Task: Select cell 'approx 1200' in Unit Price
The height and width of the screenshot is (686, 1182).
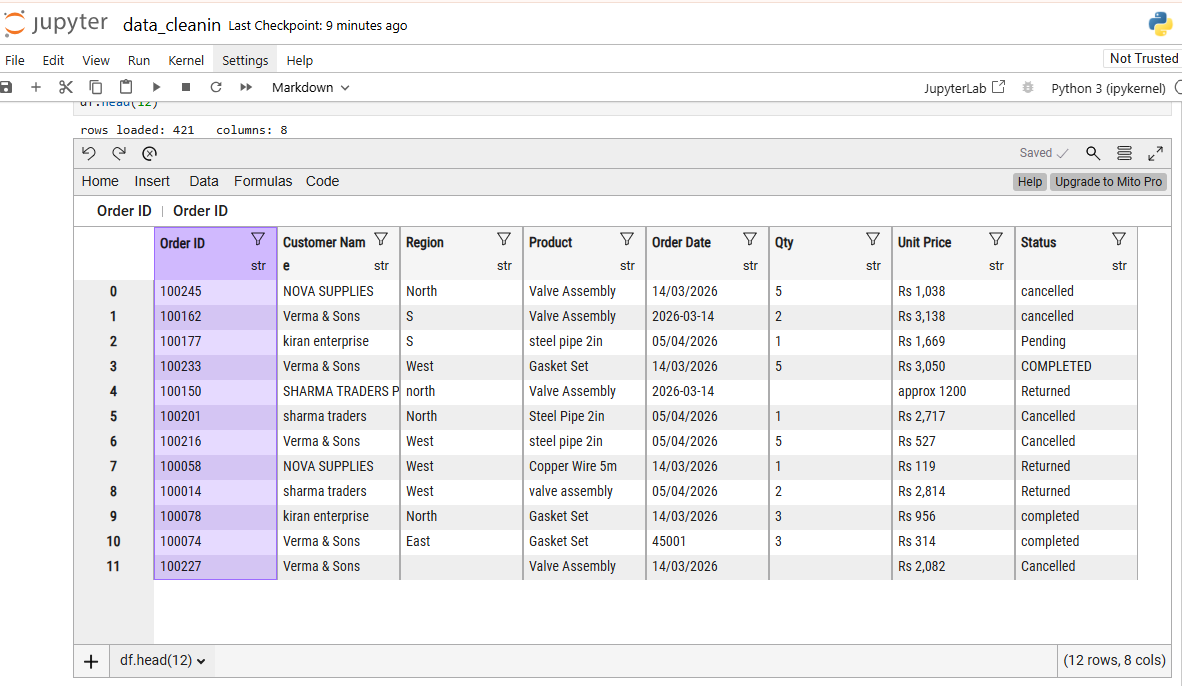Action: (x=953, y=391)
